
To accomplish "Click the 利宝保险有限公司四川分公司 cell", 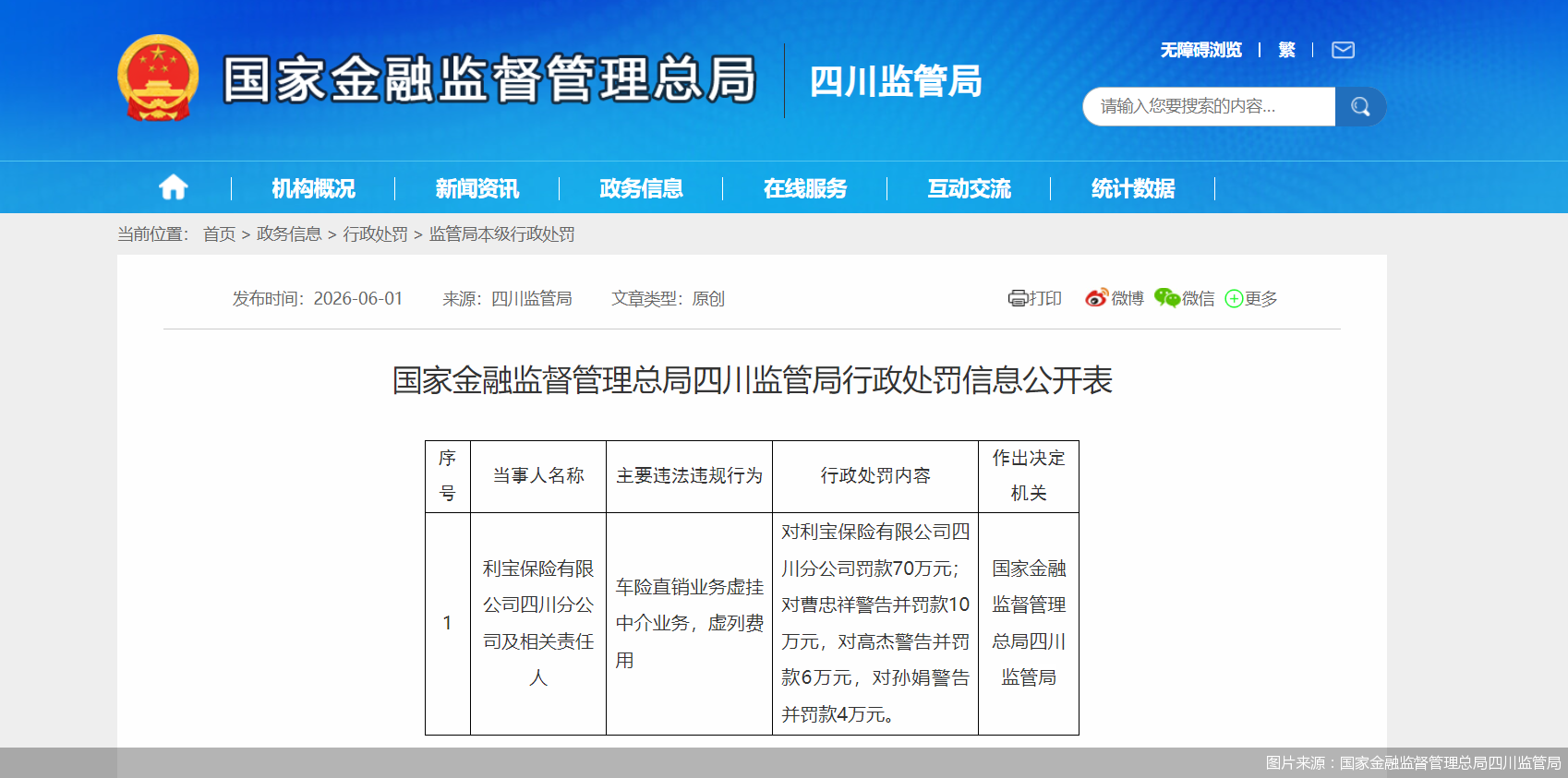I will [538, 624].
